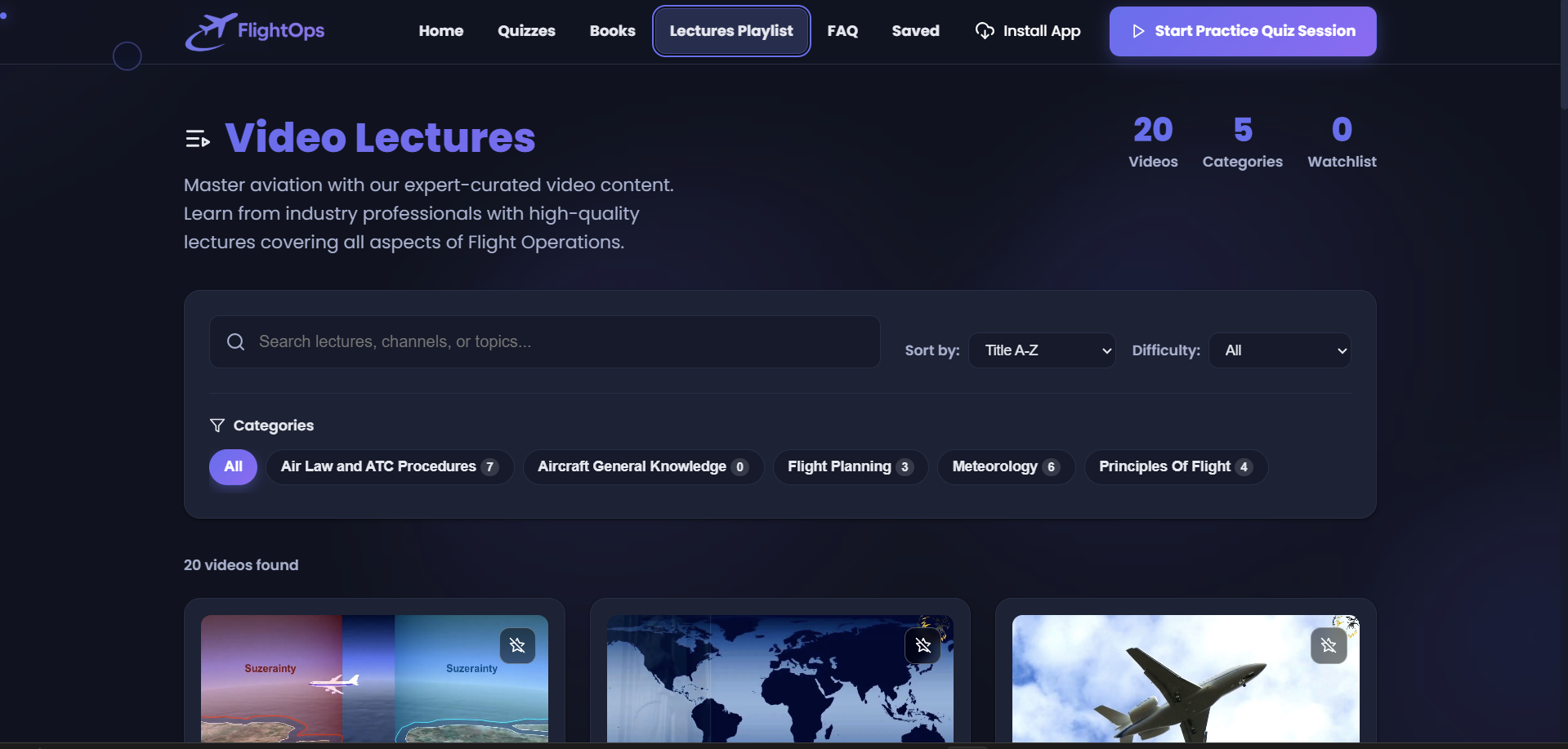Click the search lectures input field

tap(556, 342)
